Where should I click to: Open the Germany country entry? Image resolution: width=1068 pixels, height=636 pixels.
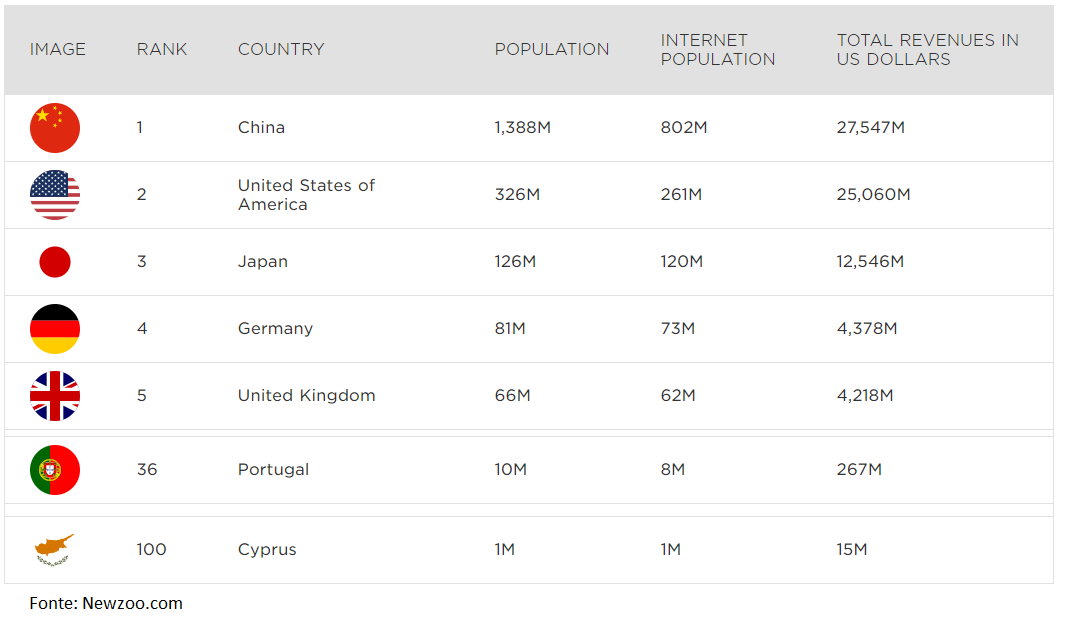[x=275, y=329]
